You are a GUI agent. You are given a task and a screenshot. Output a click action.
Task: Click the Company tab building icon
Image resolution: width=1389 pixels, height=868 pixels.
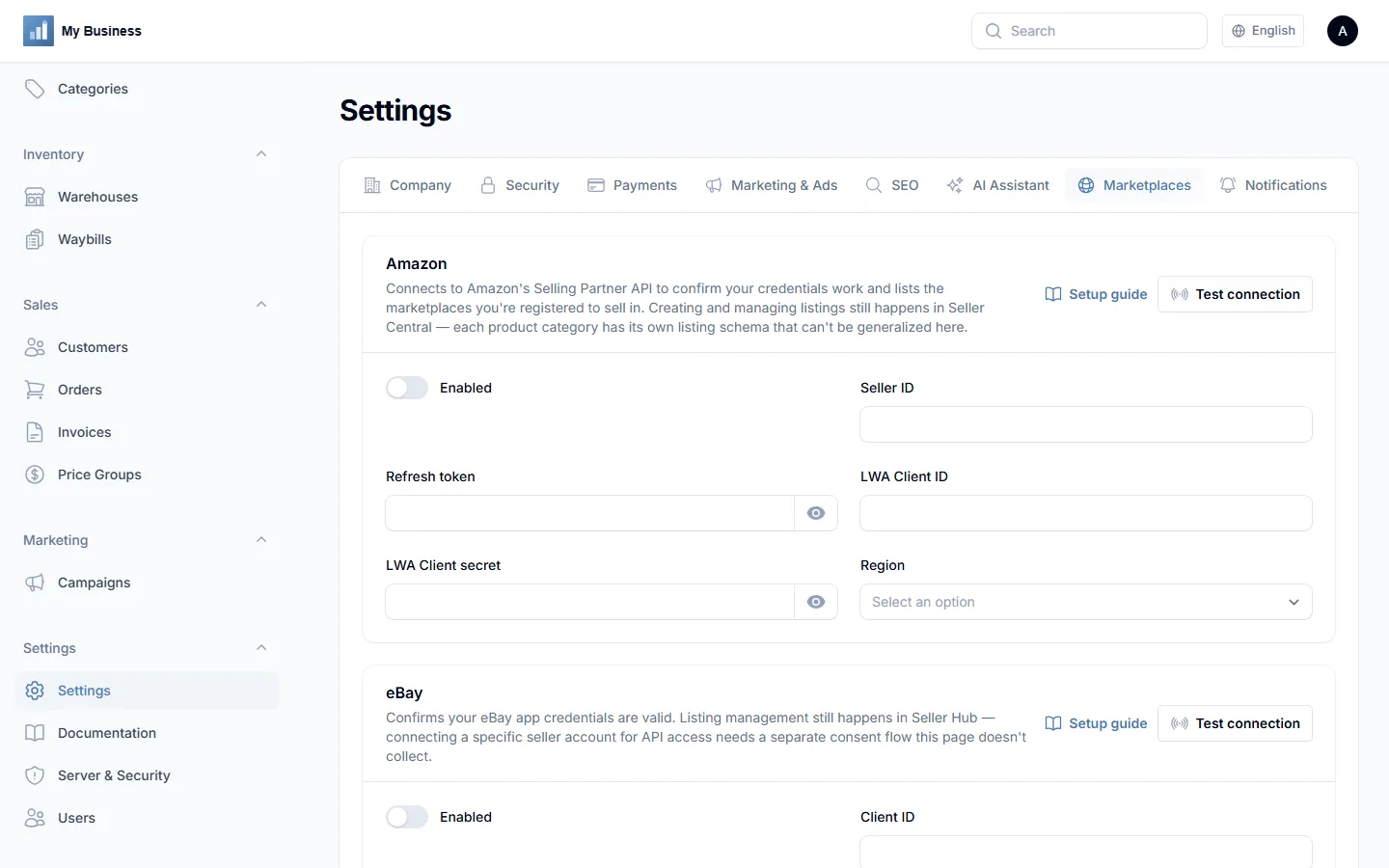pos(372,185)
